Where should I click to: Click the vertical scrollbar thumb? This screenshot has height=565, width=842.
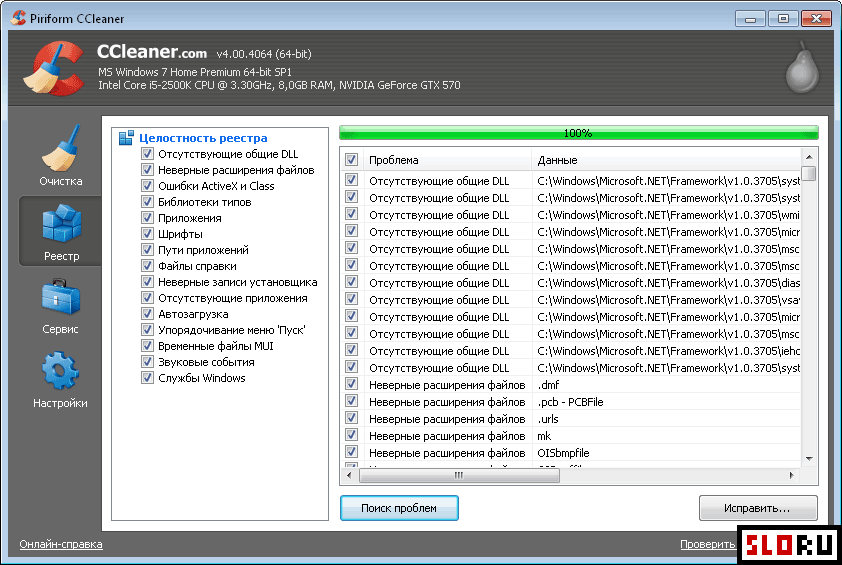click(x=809, y=173)
